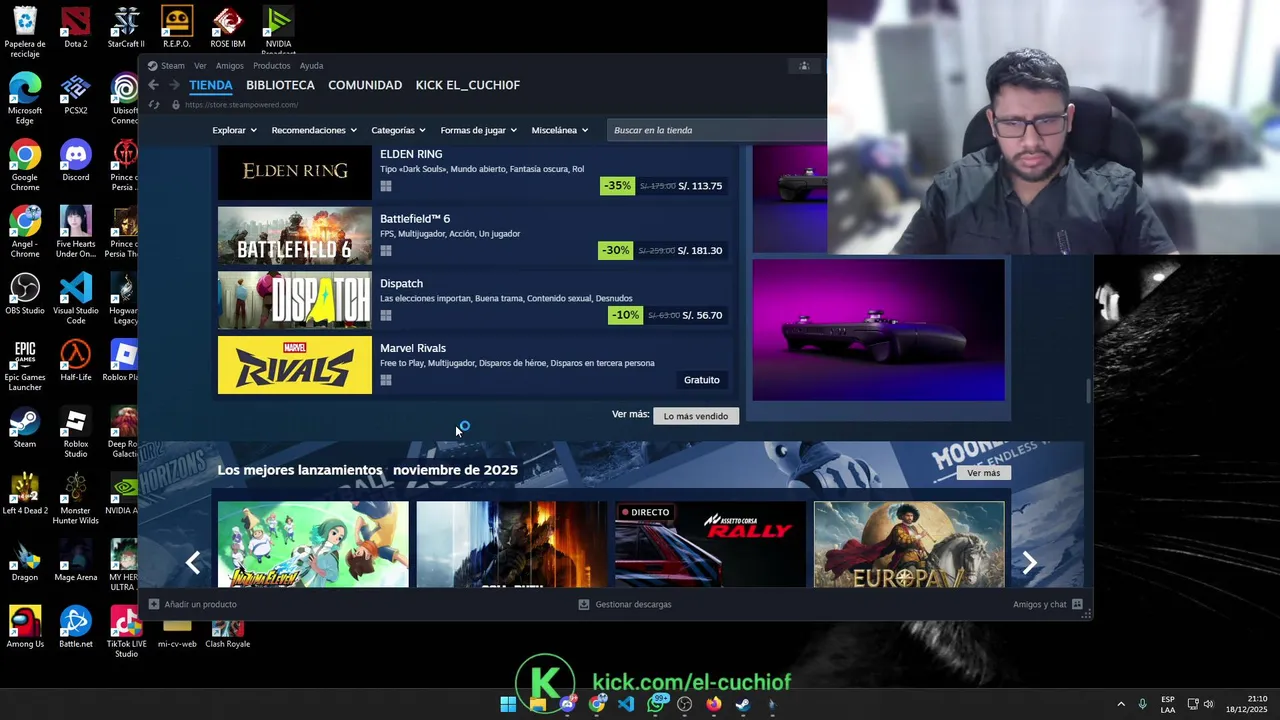
Task: Open the R.E.P.O. desktop icon
Action: [x=177, y=27]
